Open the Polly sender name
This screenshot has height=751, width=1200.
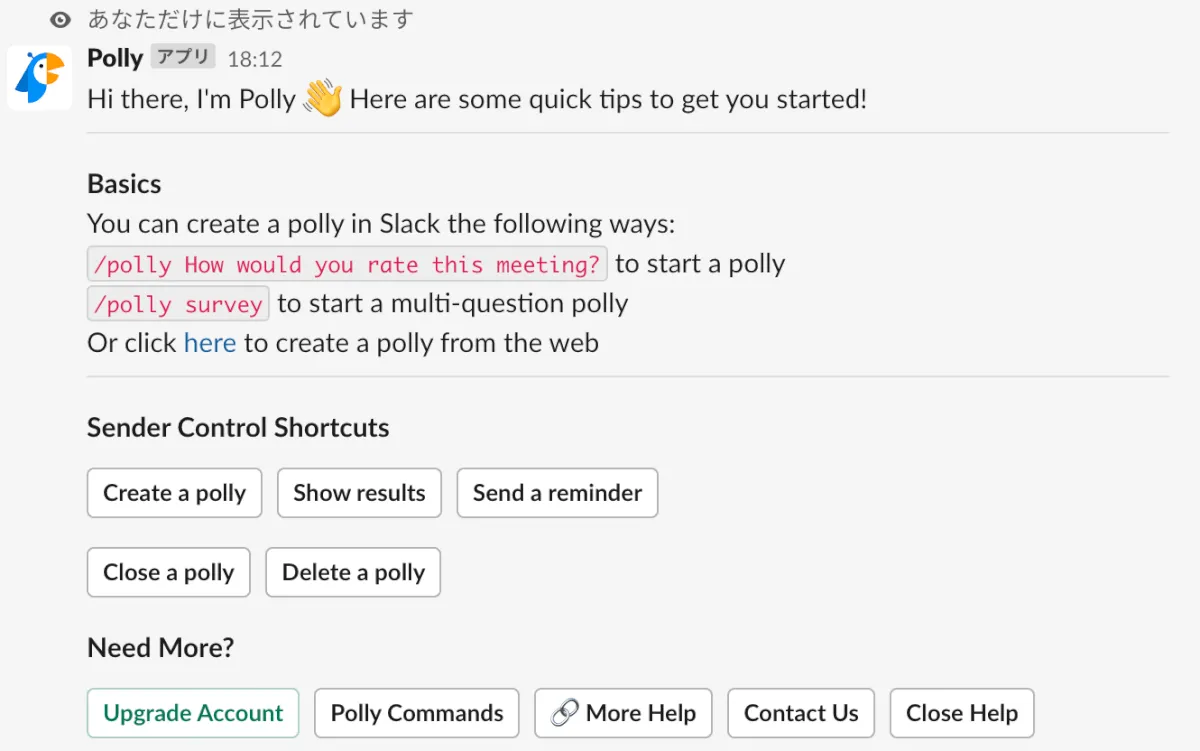tap(115, 58)
